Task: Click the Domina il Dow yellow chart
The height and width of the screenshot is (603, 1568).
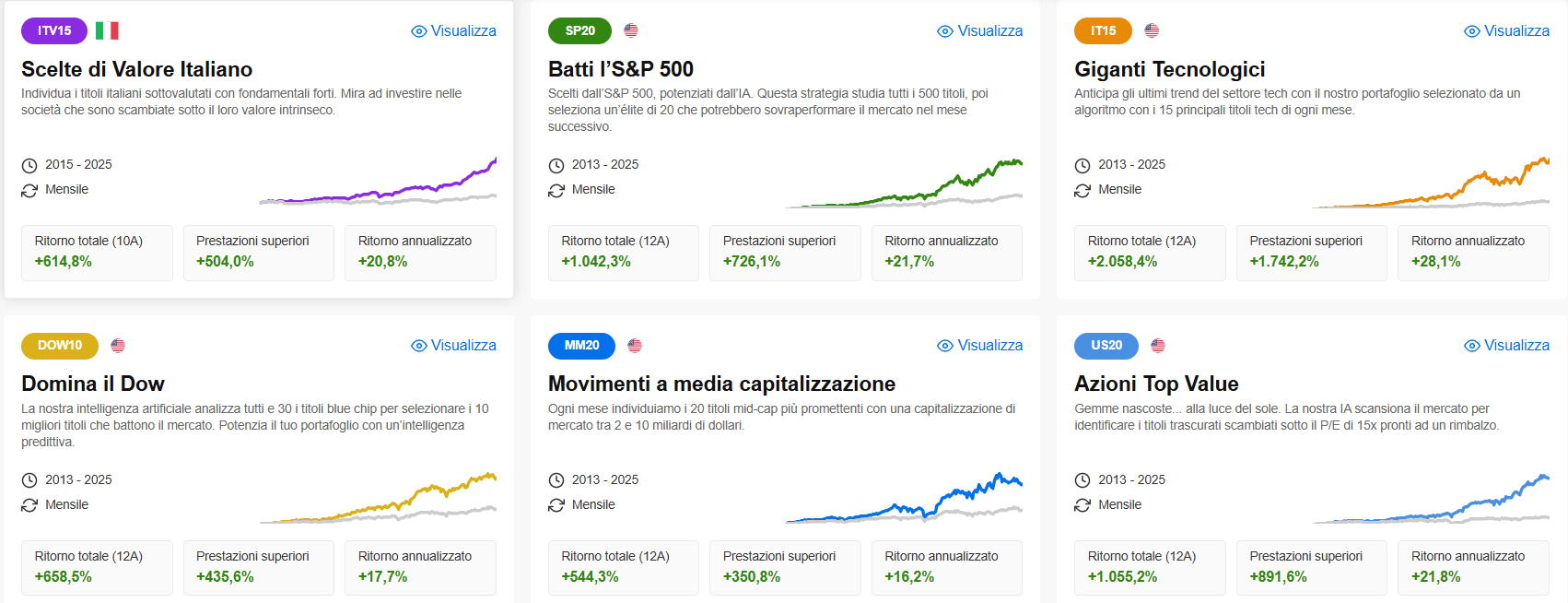Action: click(378, 498)
